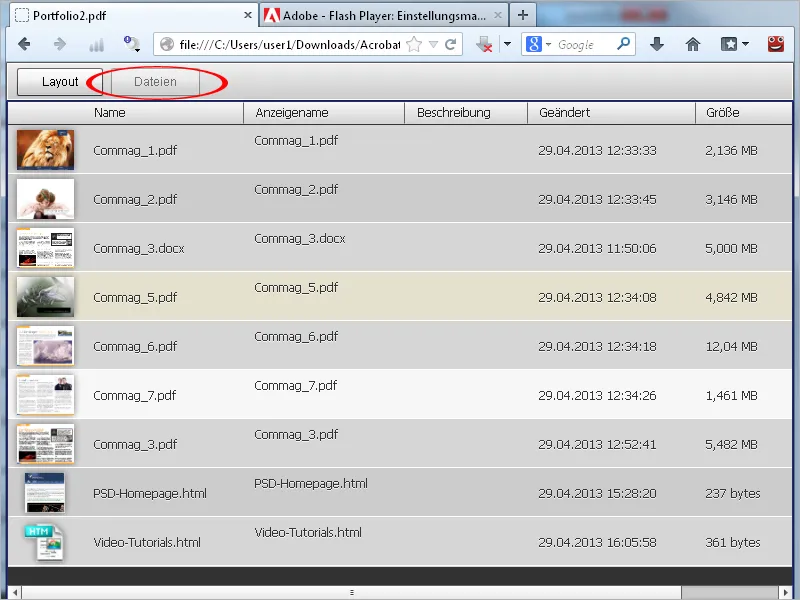Screen dimensions: 800x600
Task: Expand the dropdown next to the download add-on
Action: (507, 44)
